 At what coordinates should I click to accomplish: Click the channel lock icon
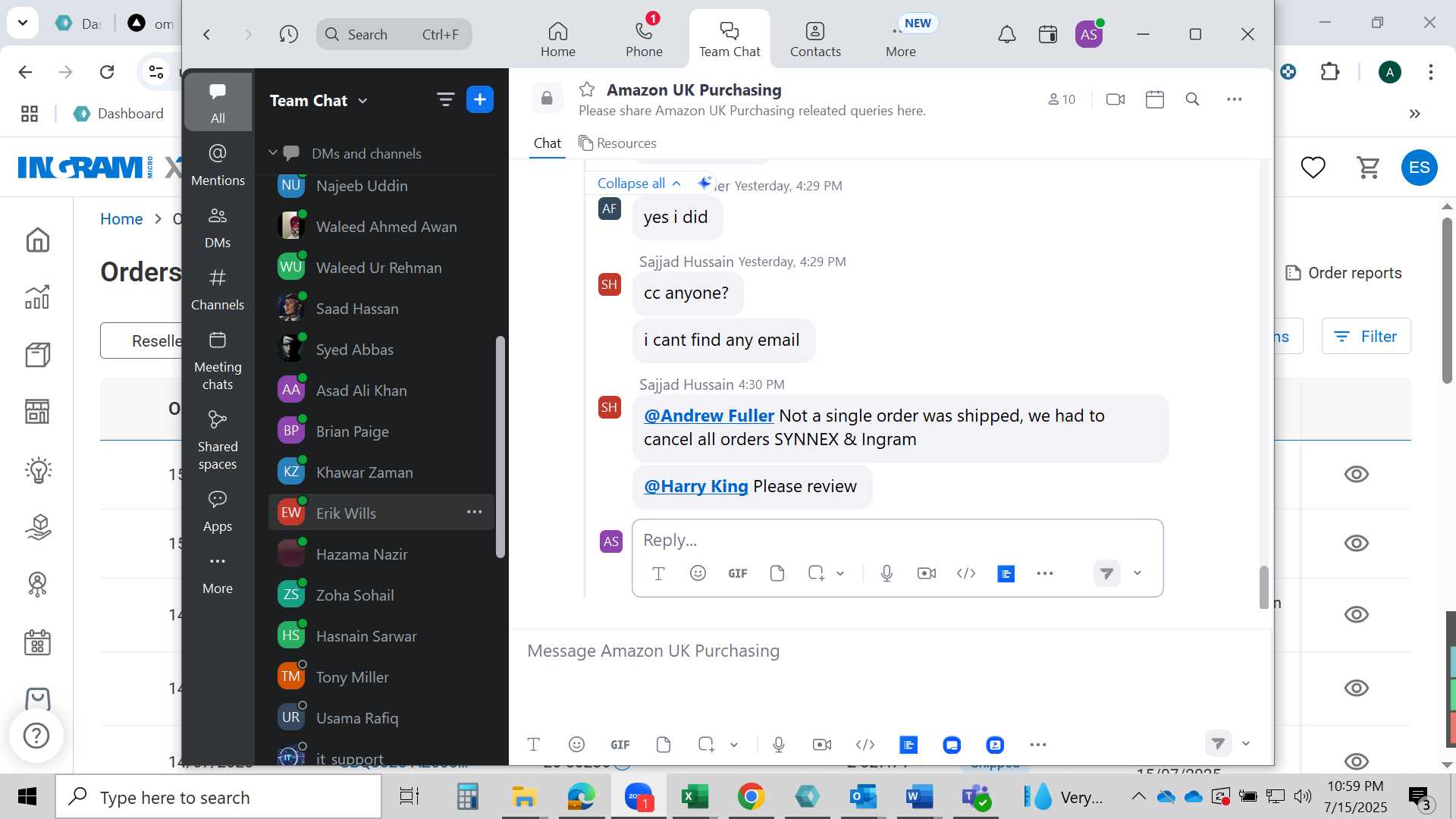(x=546, y=99)
